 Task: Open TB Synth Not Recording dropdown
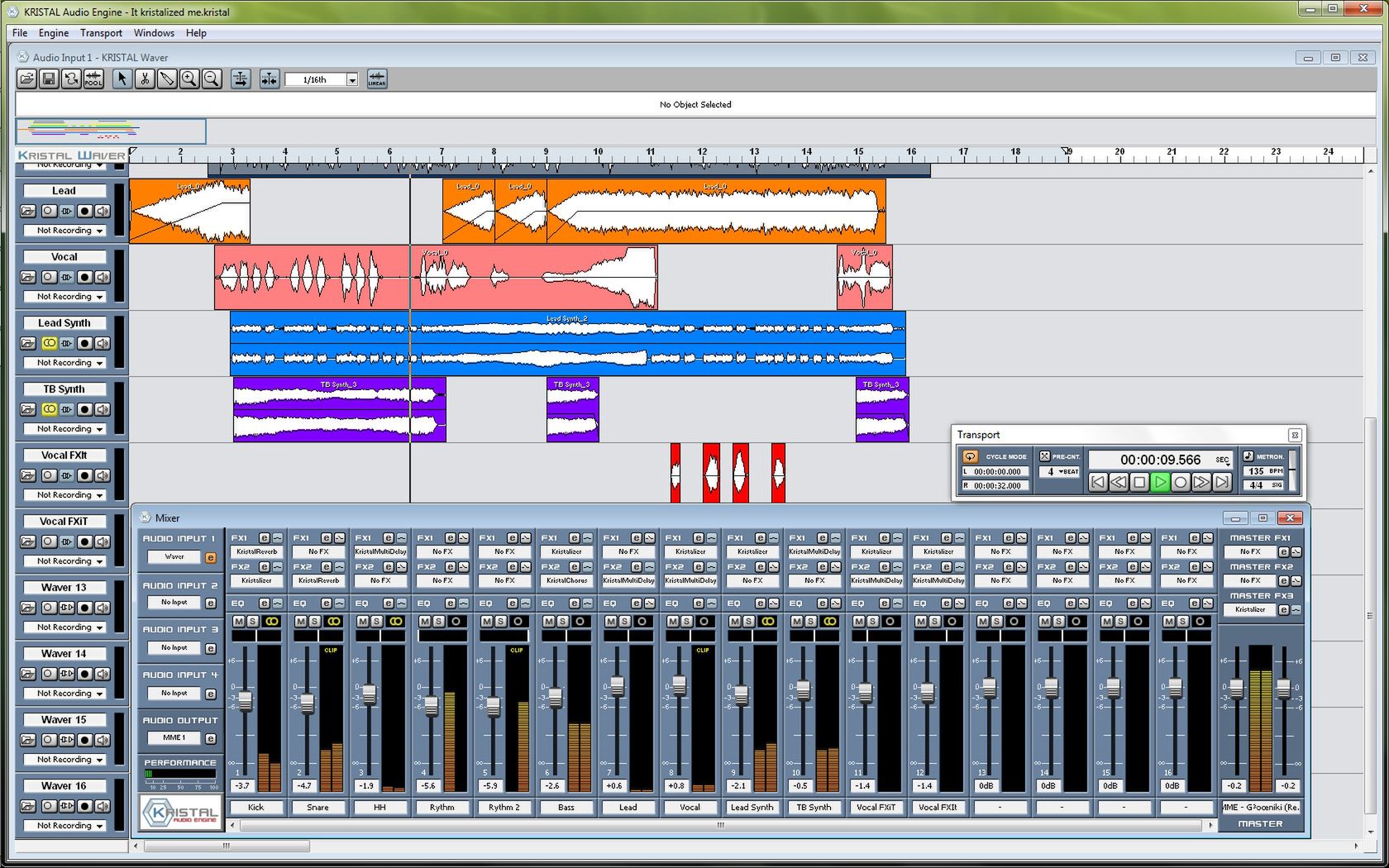pyautogui.click(x=64, y=429)
